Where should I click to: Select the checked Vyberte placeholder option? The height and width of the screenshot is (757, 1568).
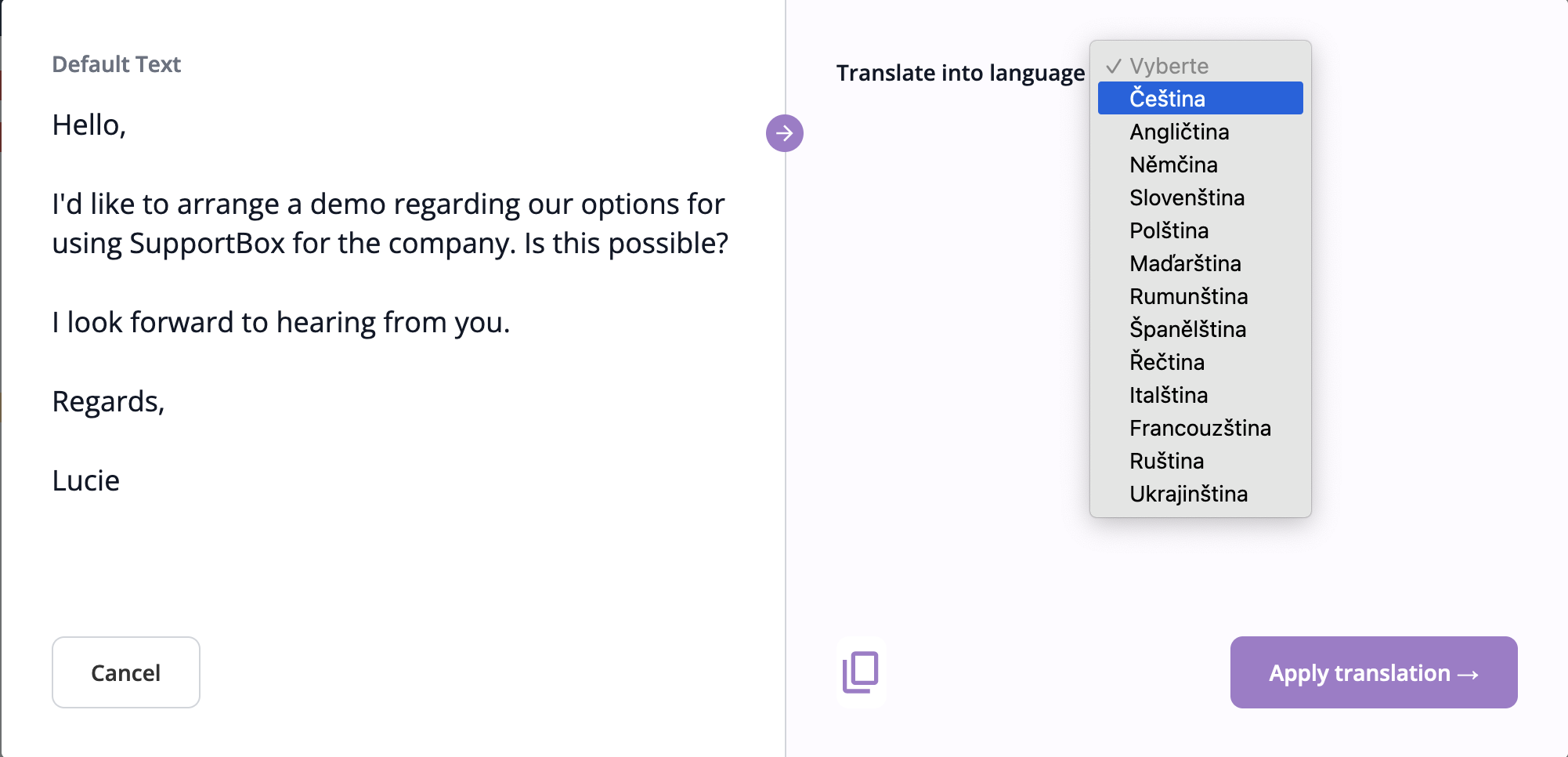(x=1169, y=66)
